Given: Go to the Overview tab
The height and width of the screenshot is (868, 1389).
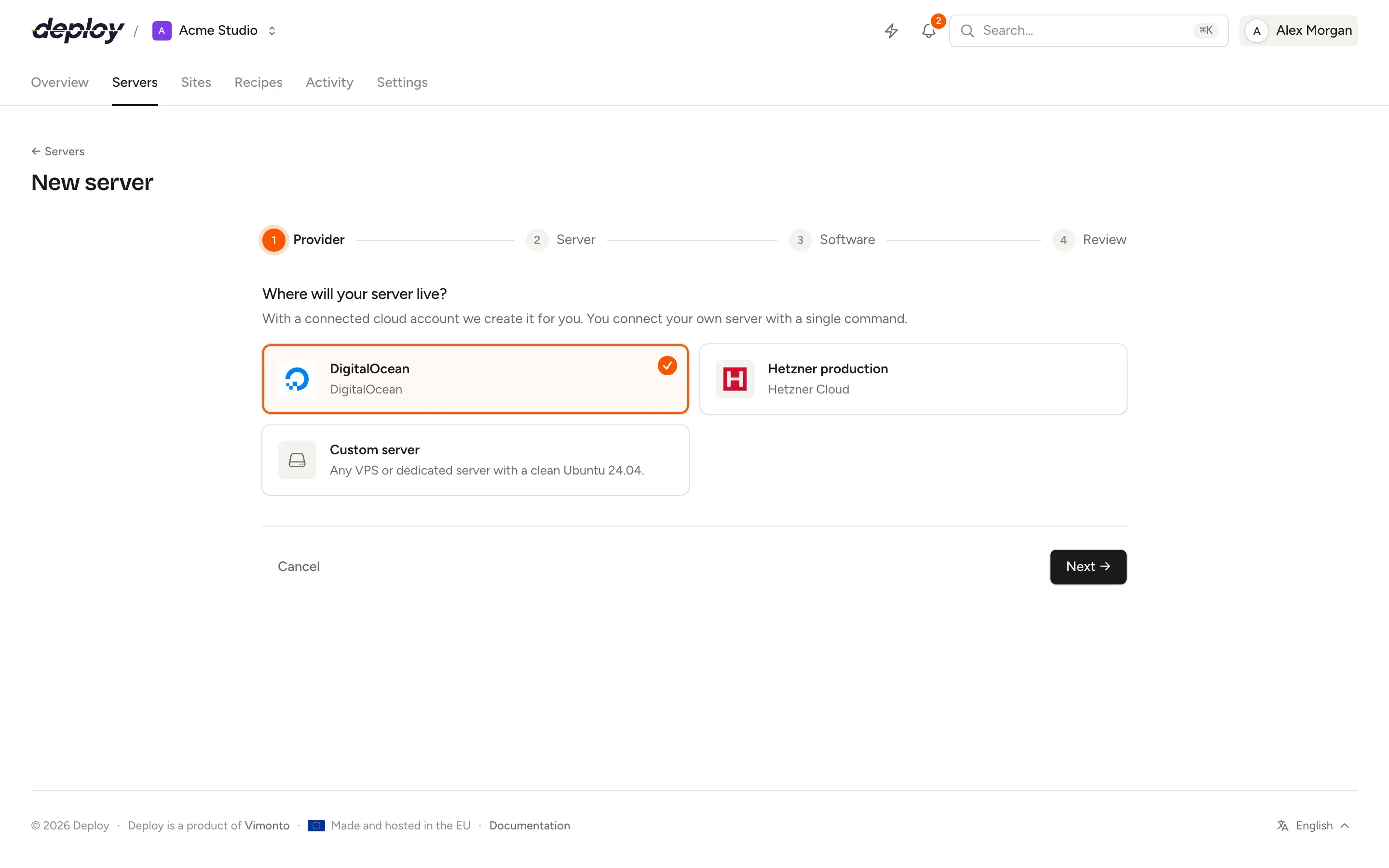Looking at the screenshot, I should 60,82.
